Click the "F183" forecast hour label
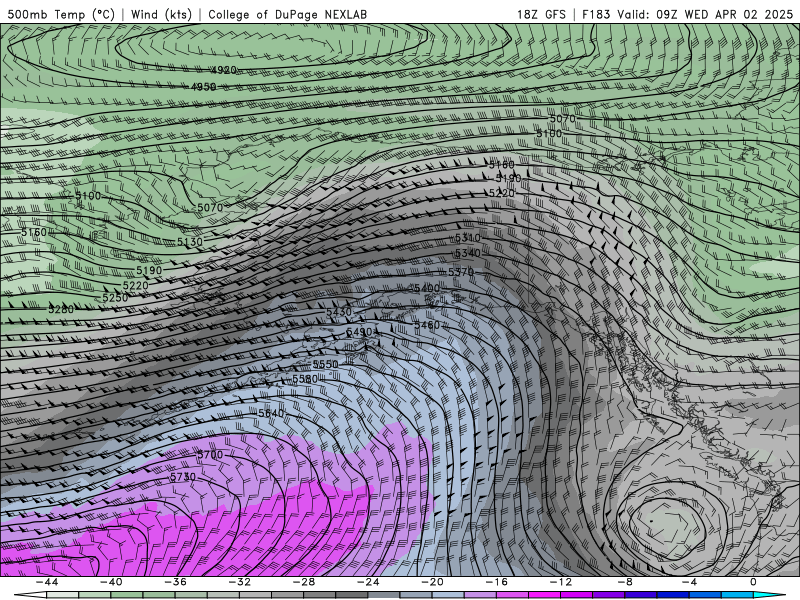Image resolution: width=800 pixels, height=600 pixels. pos(596,14)
